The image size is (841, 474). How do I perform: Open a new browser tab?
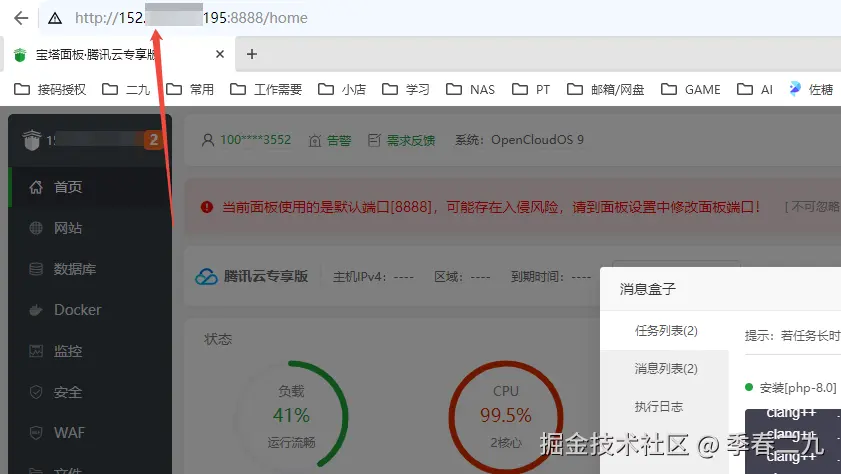[x=252, y=54]
